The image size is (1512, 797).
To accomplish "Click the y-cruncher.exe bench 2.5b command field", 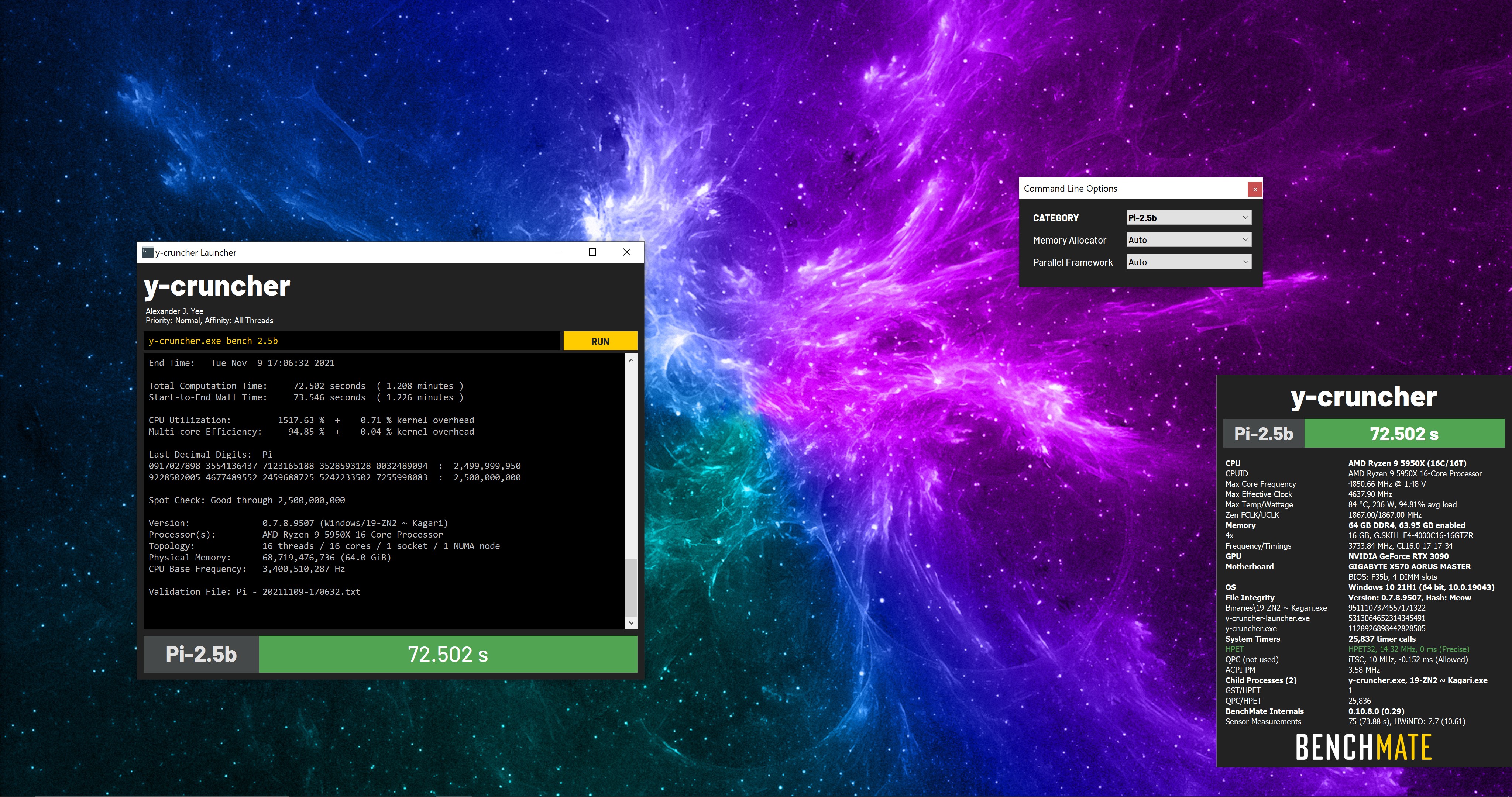I will coord(351,341).
